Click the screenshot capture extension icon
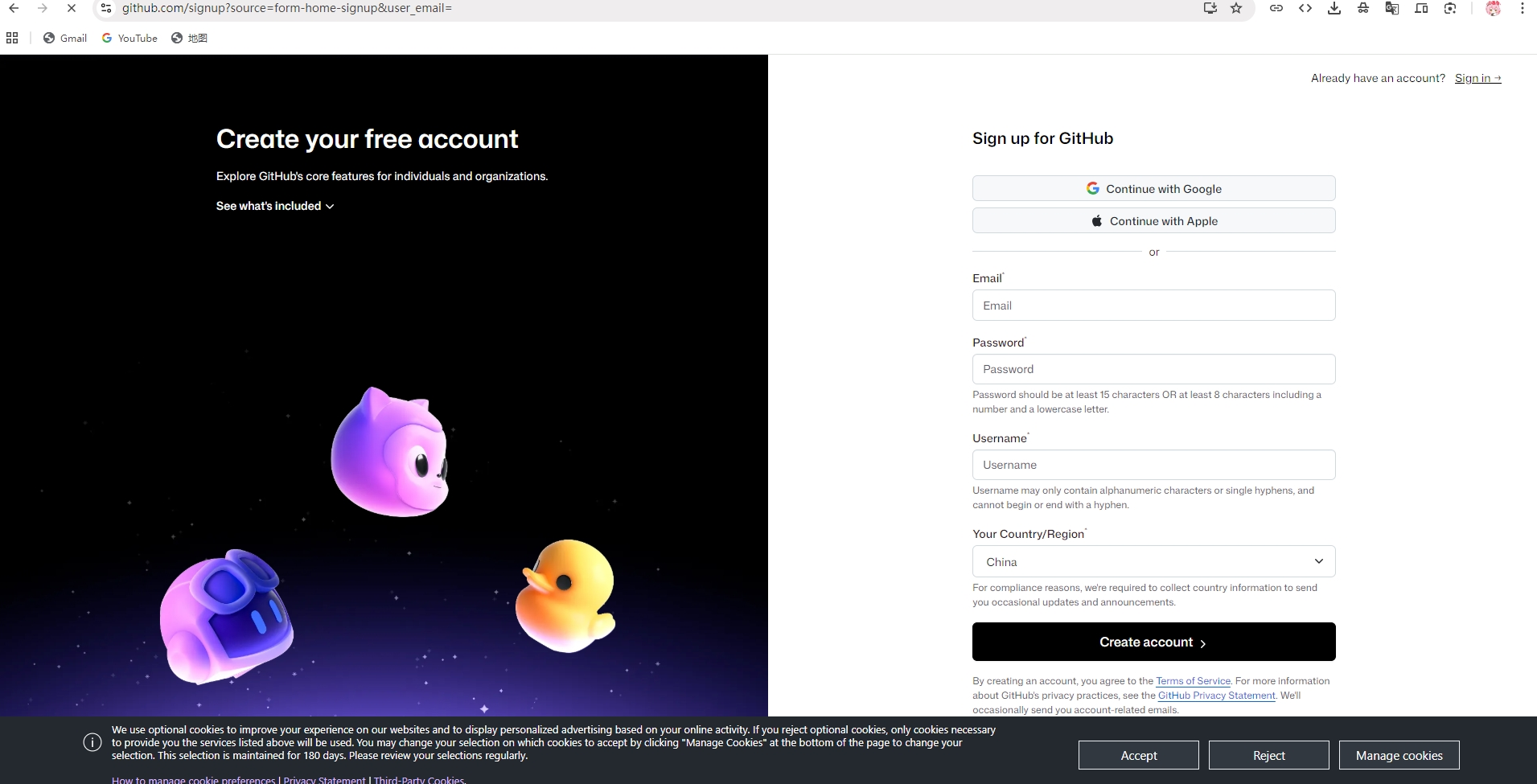Screen dimensions: 1537x784 1450,8
